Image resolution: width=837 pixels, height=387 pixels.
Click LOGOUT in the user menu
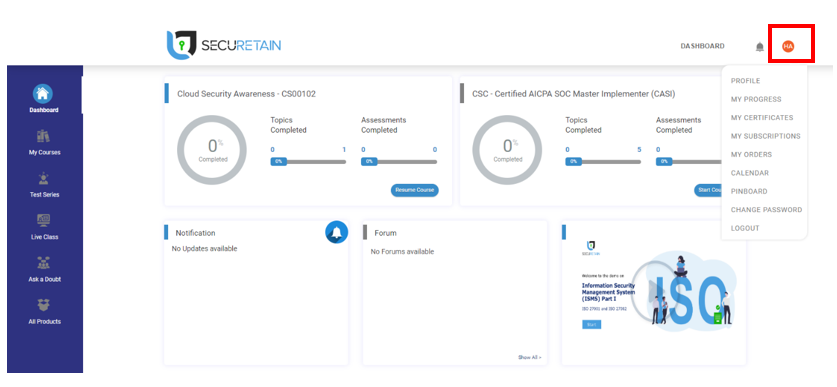point(745,228)
